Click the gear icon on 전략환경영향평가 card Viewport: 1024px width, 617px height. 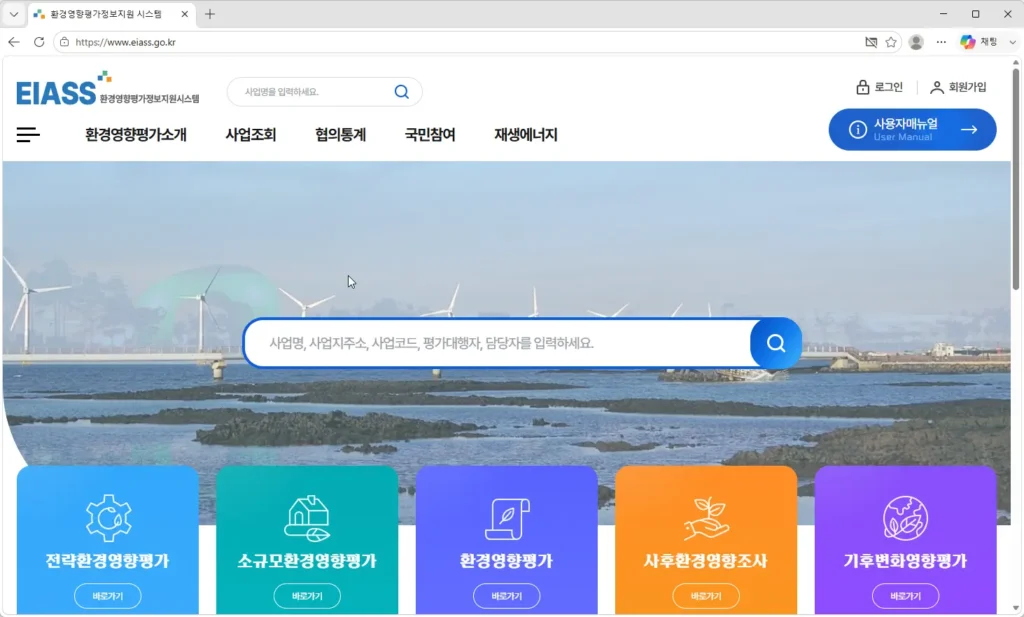(x=108, y=518)
